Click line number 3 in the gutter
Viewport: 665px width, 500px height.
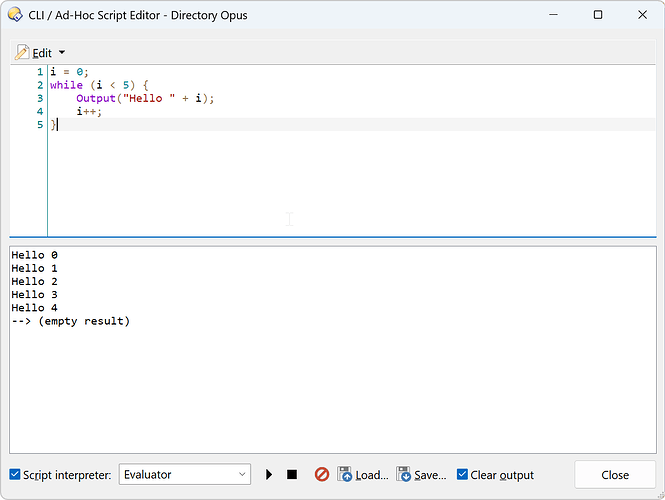pyautogui.click(x=40, y=99)
